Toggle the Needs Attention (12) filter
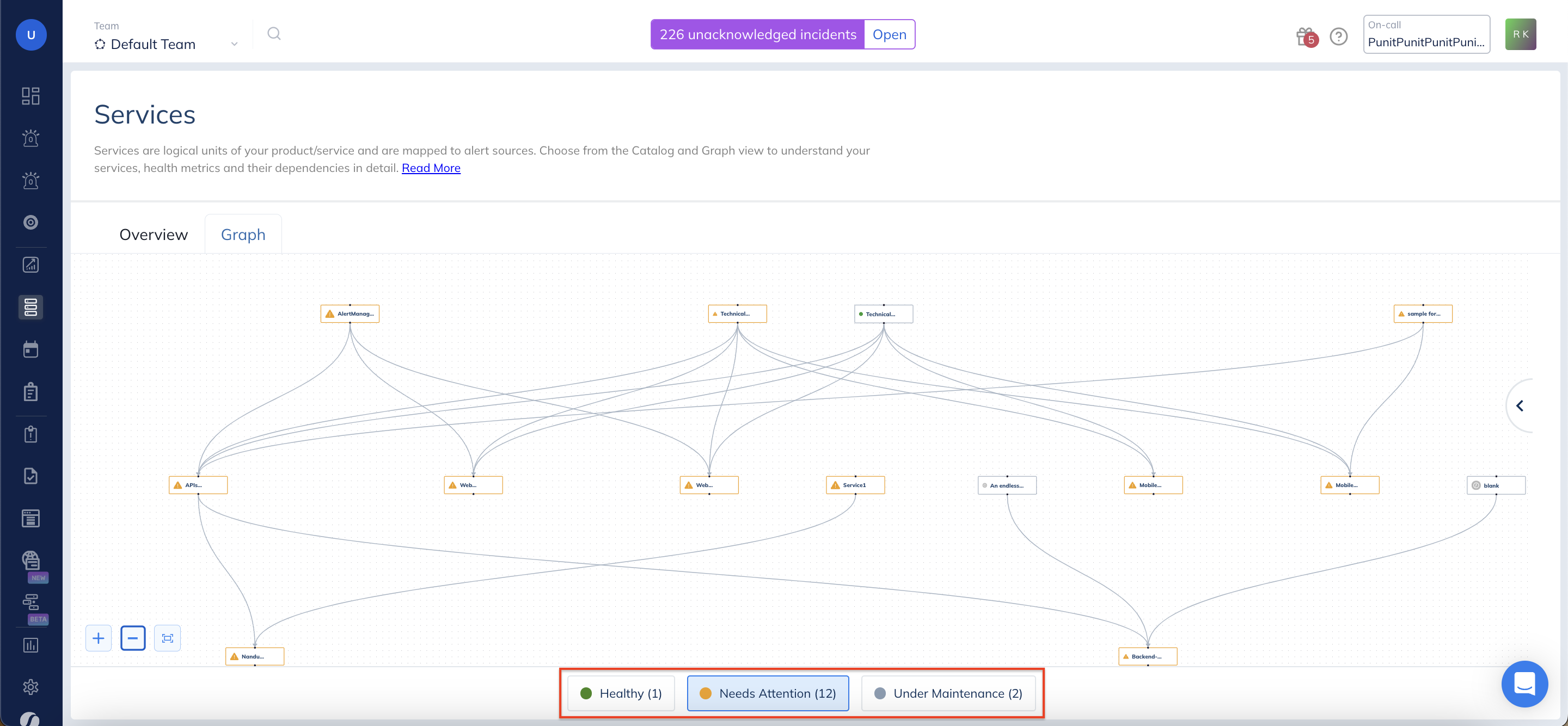 click(768, 693)
